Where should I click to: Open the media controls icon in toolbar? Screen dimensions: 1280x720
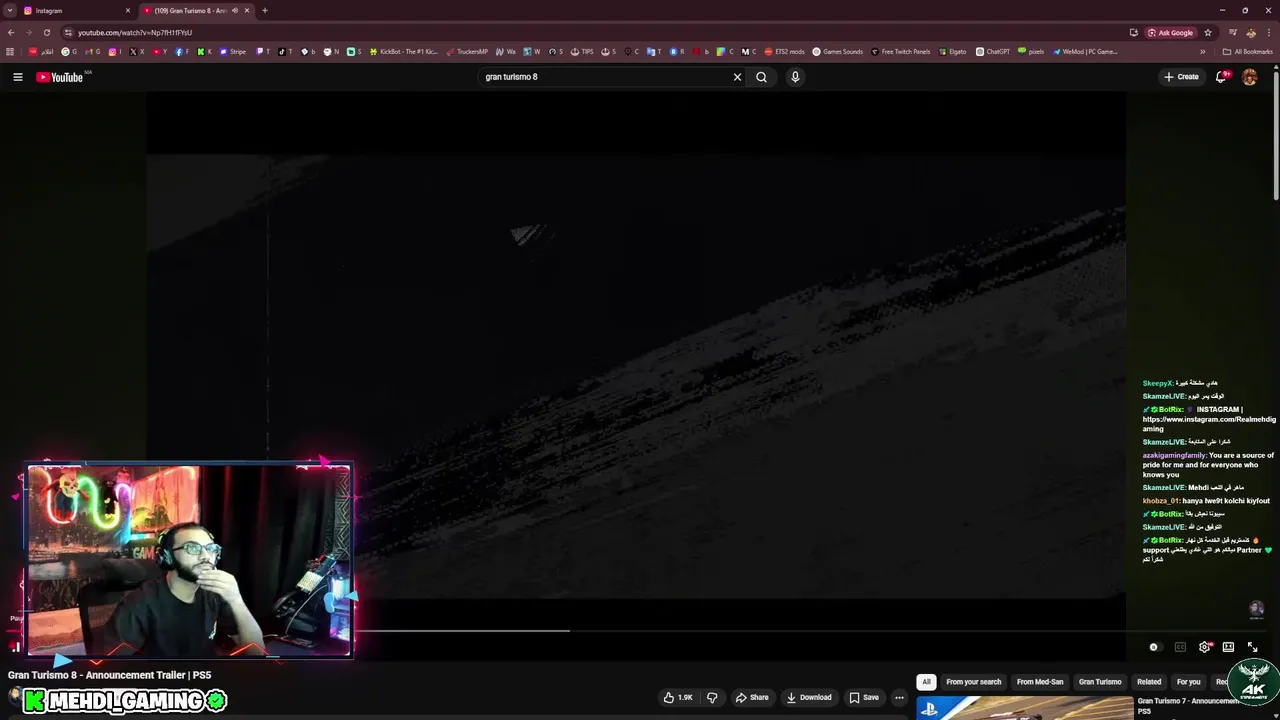[1231, 32]
